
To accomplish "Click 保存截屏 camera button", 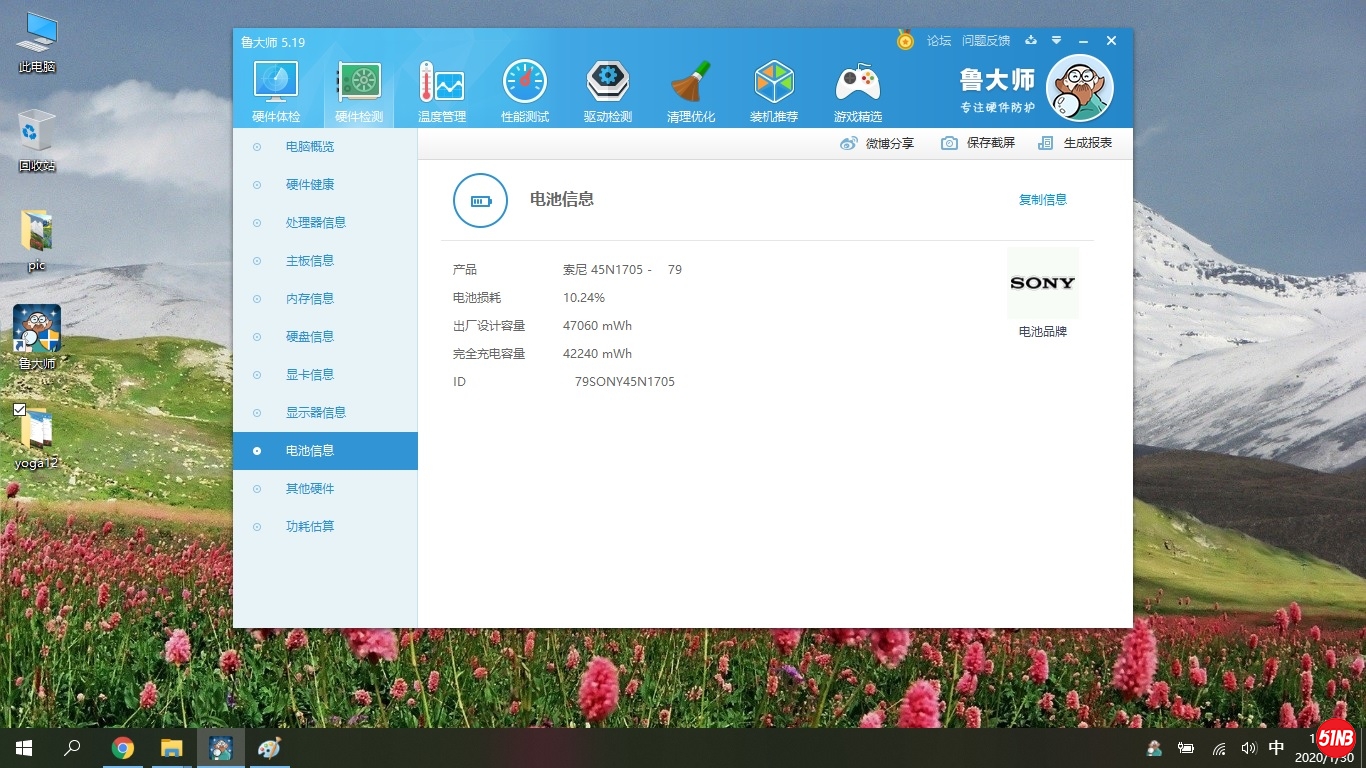I will (978, 143).
